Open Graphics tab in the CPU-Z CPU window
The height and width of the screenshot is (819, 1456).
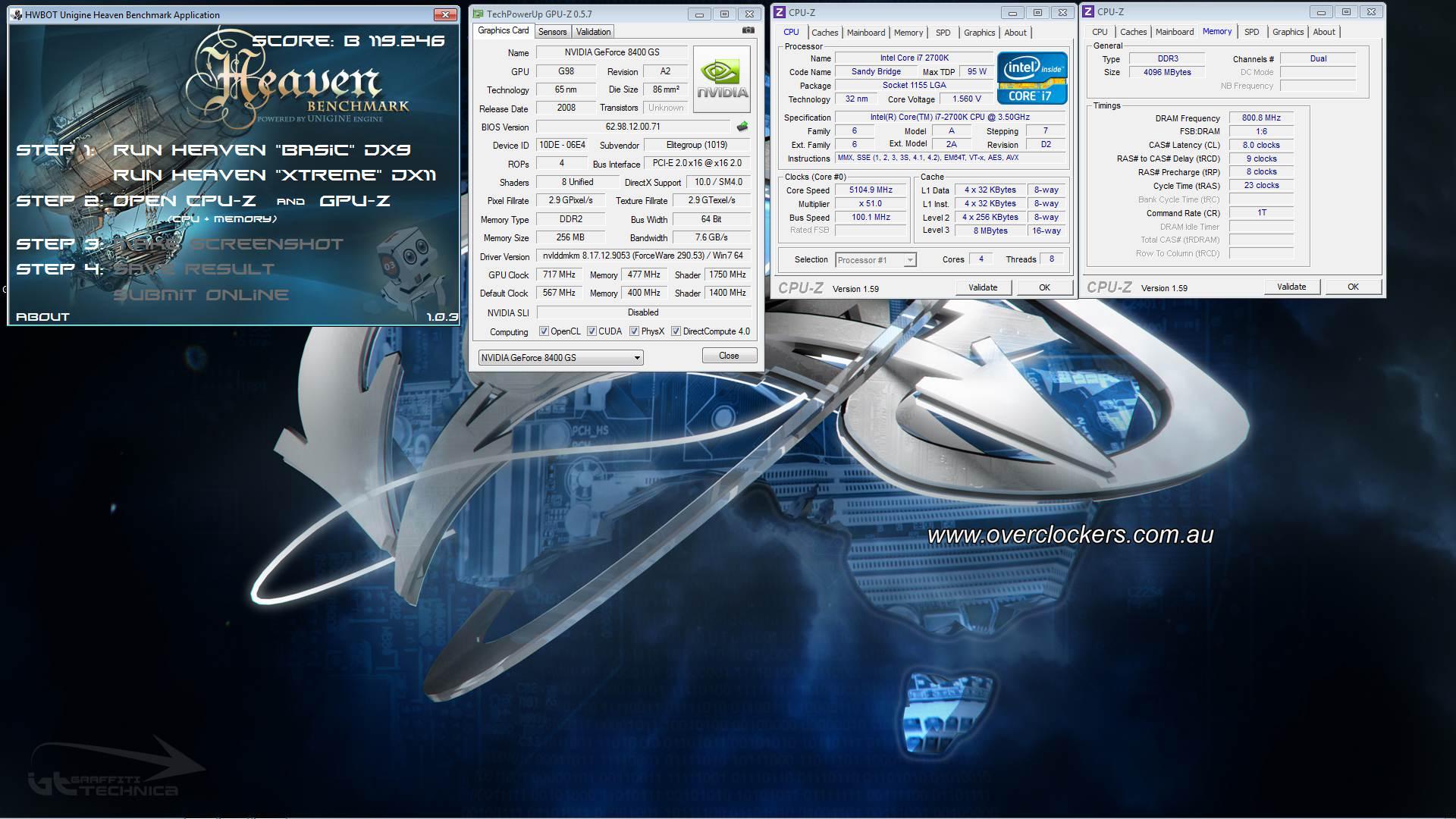click(x=979, y=33)
